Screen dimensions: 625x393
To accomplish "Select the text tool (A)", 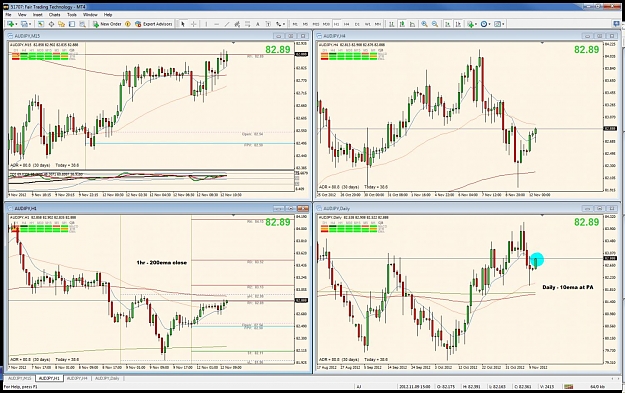I will pyautogui.click(x=257, y=24).
